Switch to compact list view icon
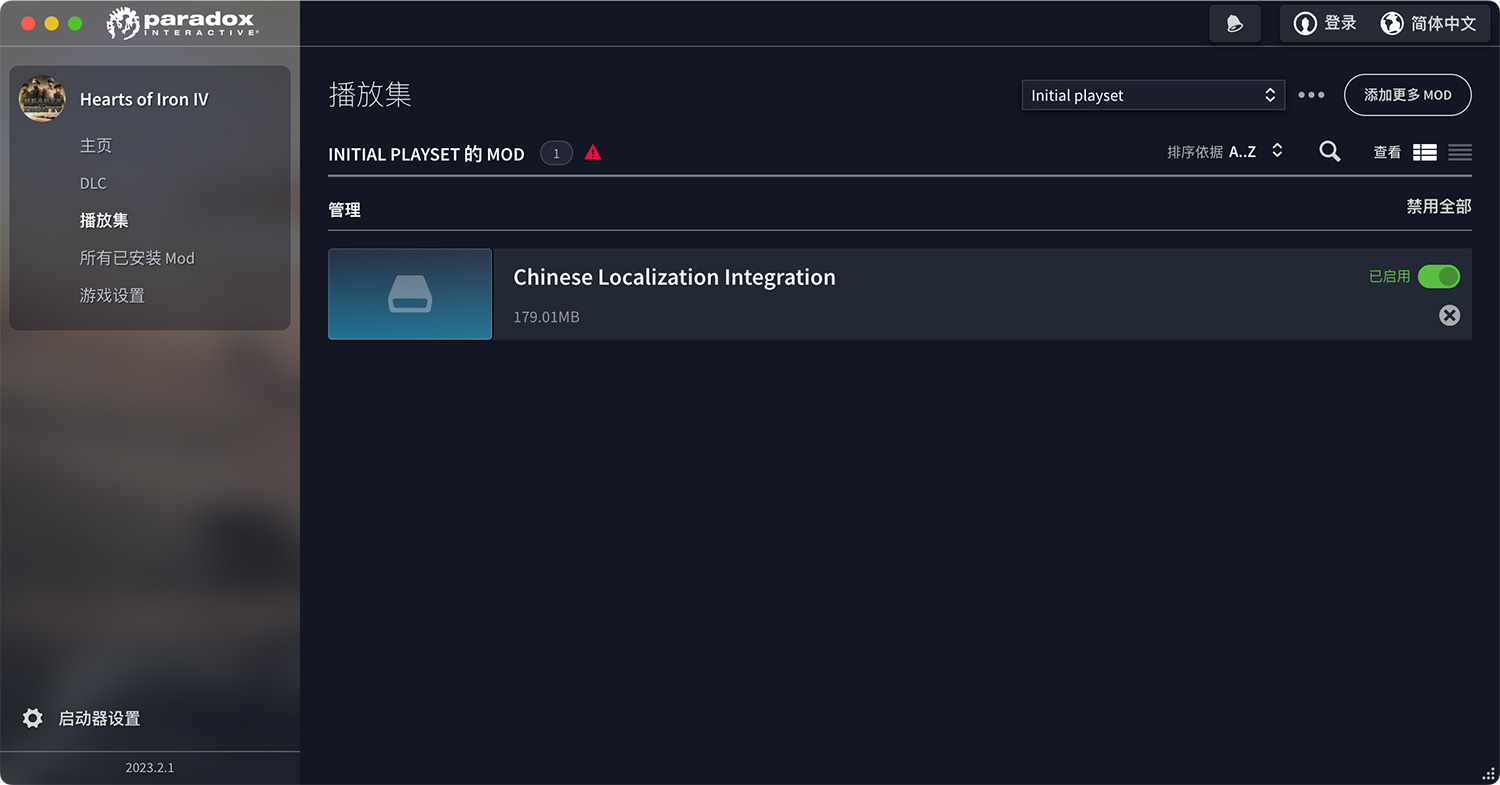This screenshot has width=1500, height=785. click(1460, 152)
